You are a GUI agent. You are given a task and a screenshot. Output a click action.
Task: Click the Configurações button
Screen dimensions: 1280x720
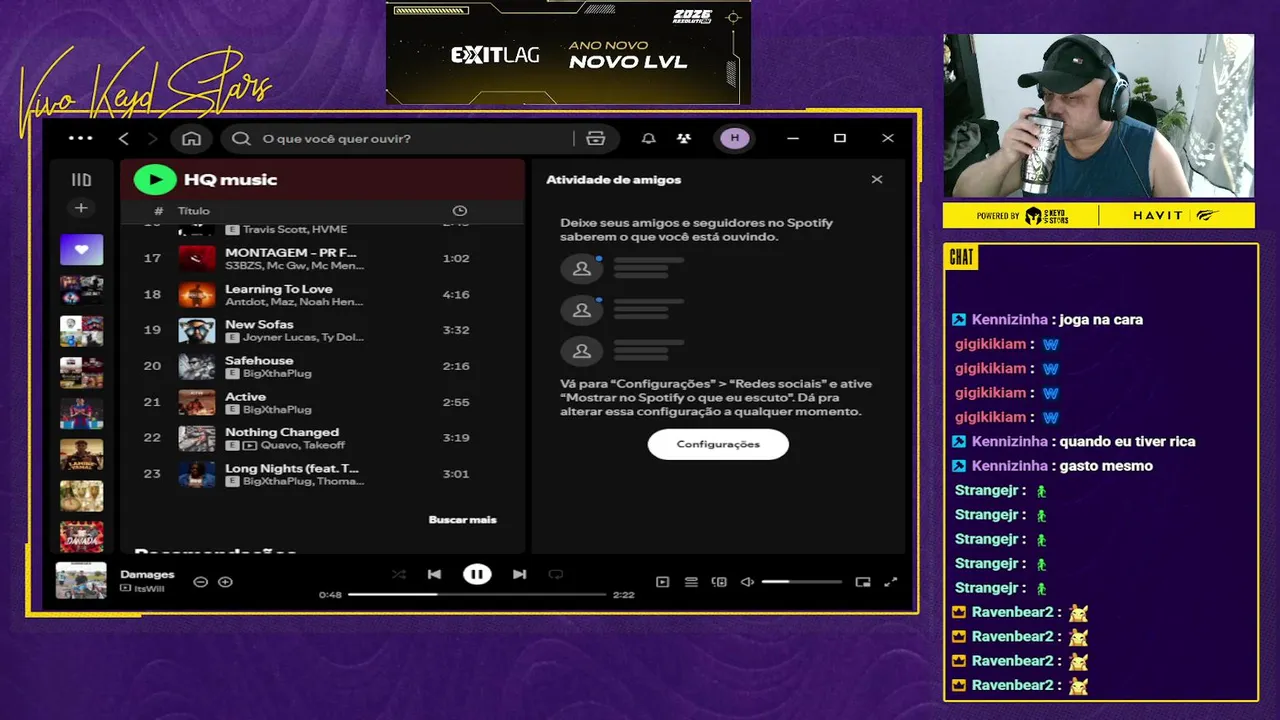point(718,444)
